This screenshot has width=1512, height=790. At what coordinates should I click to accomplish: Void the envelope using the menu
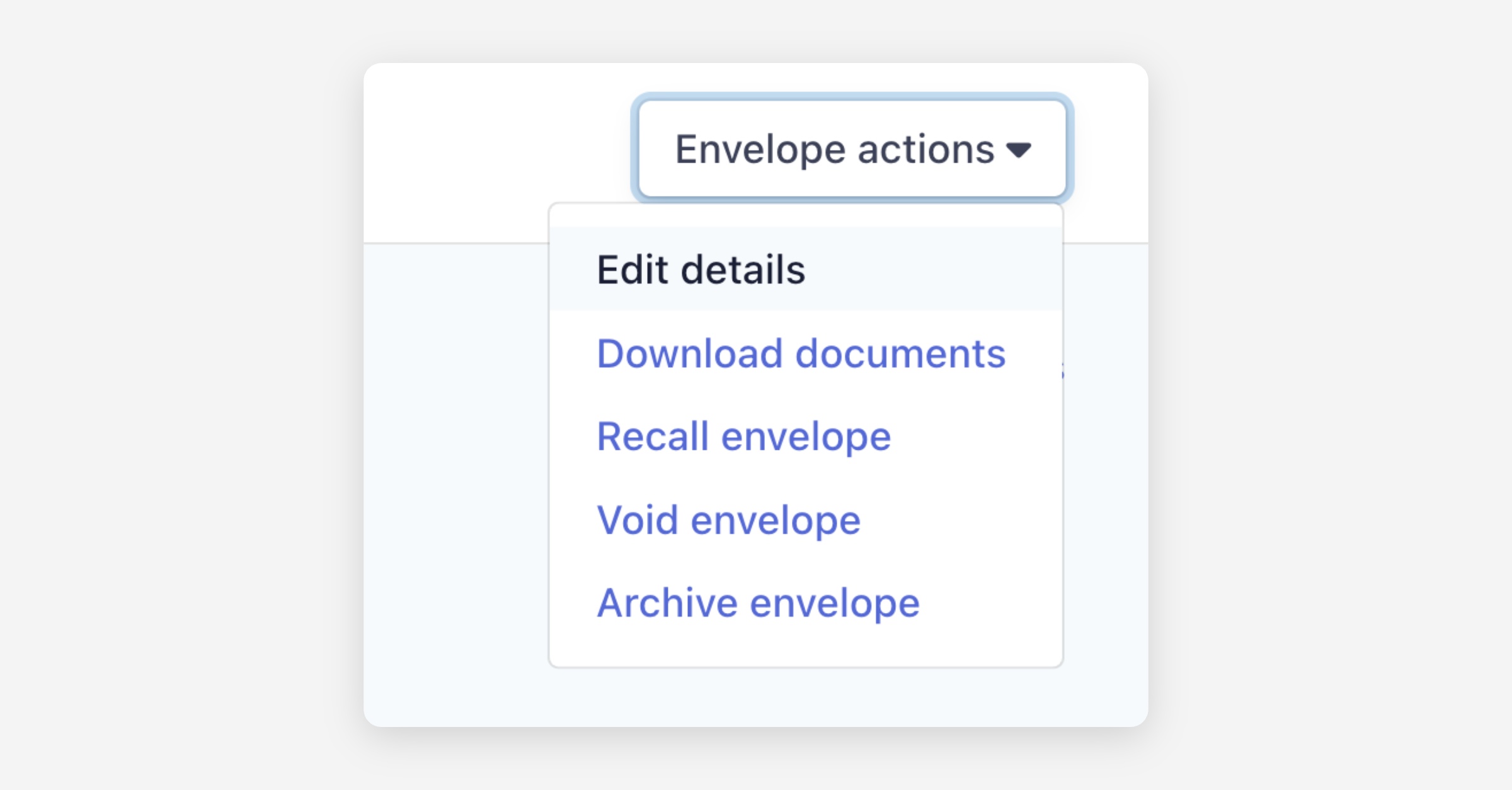coord(728,520)
